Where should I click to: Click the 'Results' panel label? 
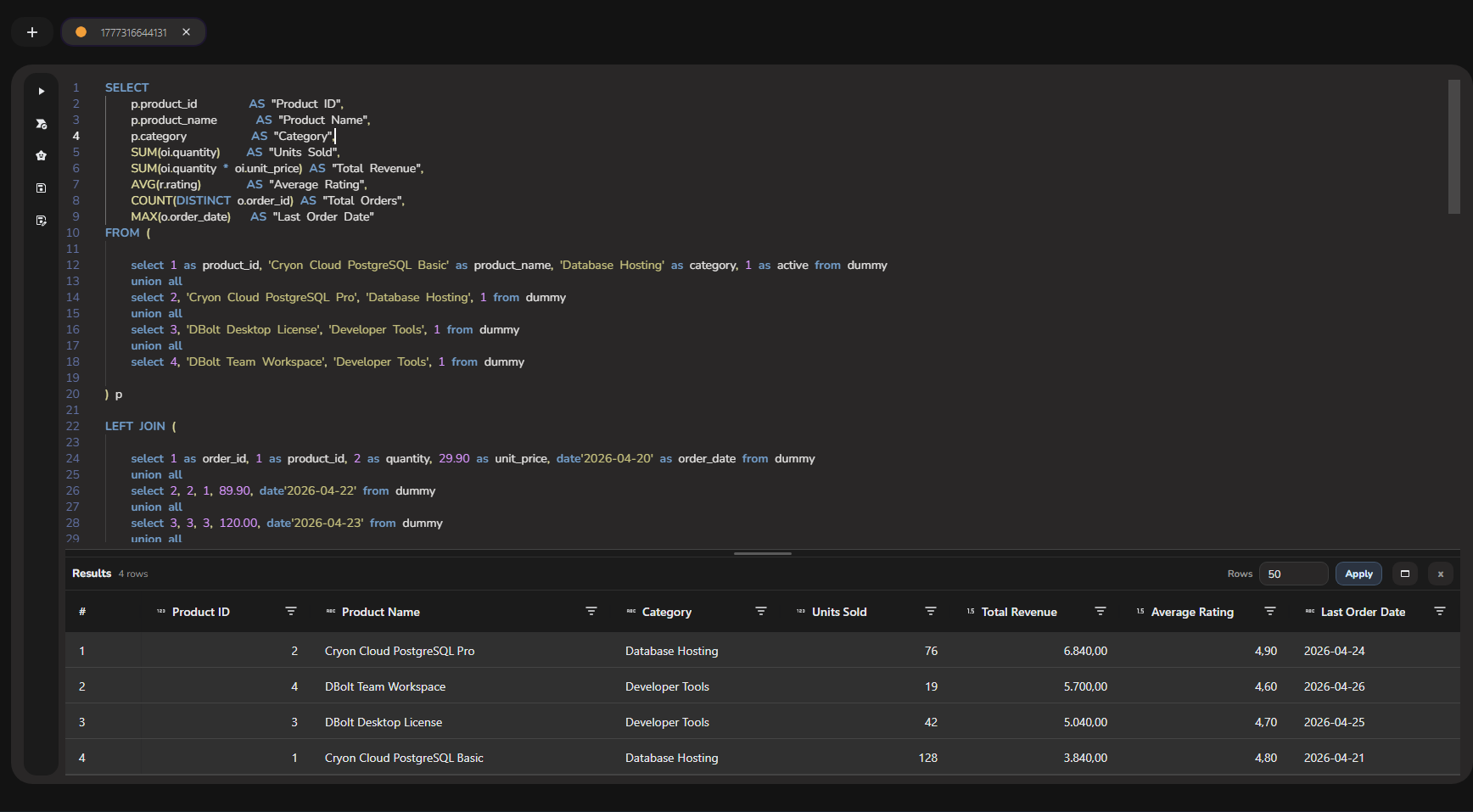[92, 574]
